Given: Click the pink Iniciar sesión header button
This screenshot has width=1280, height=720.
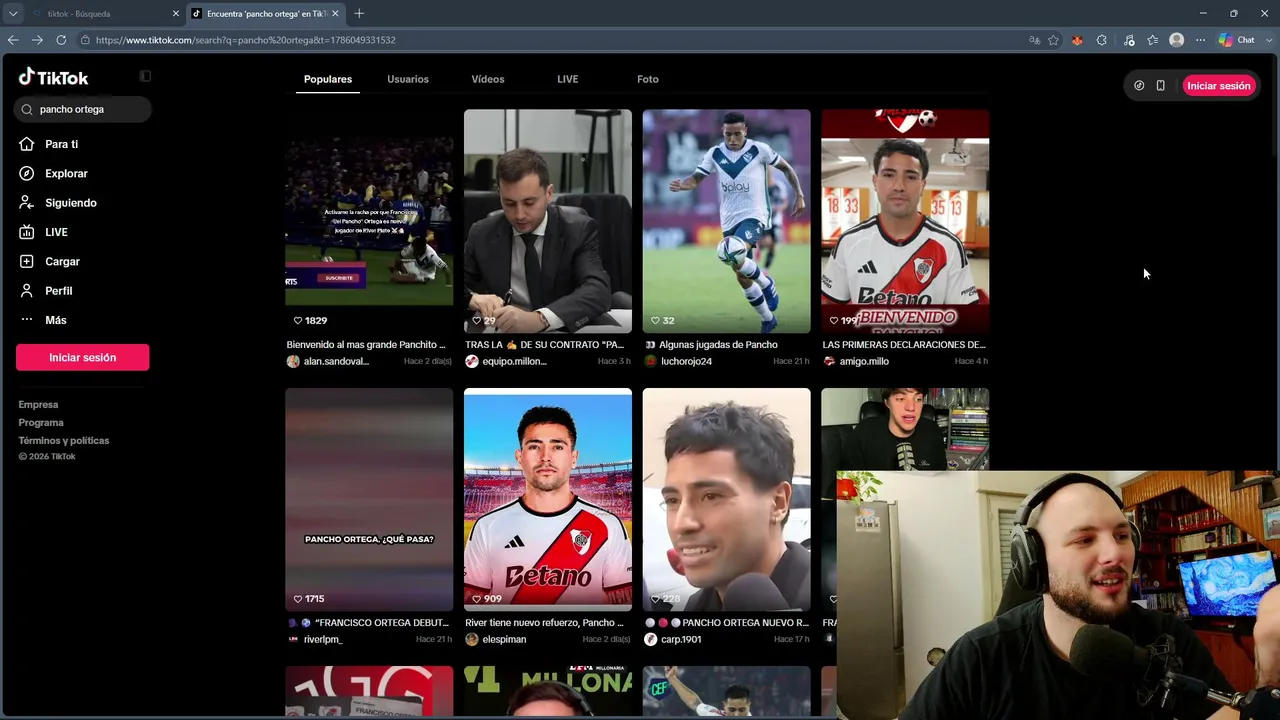Looking at the screenshot, I should point(1219,86).
